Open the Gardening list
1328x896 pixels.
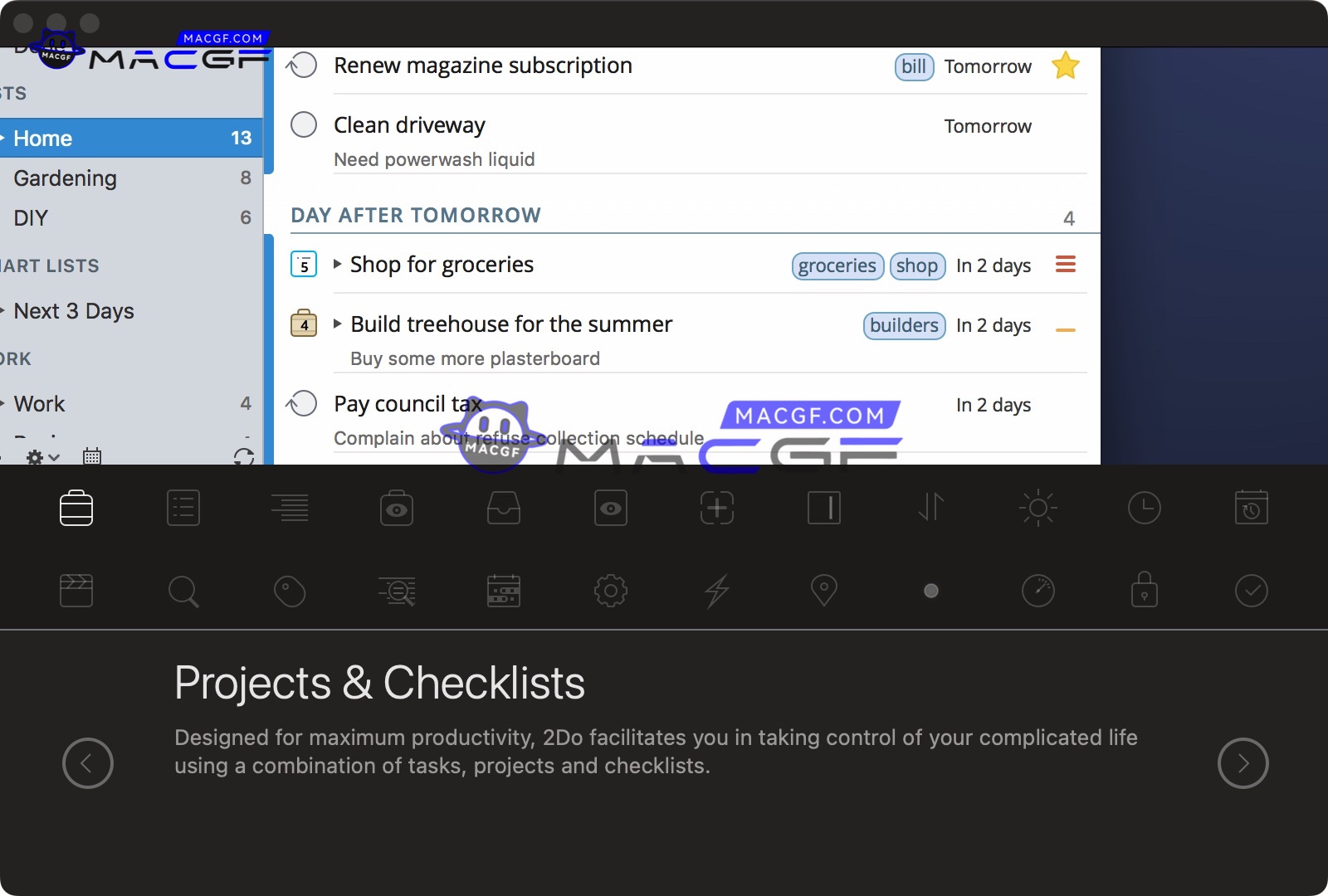(66, 178)
